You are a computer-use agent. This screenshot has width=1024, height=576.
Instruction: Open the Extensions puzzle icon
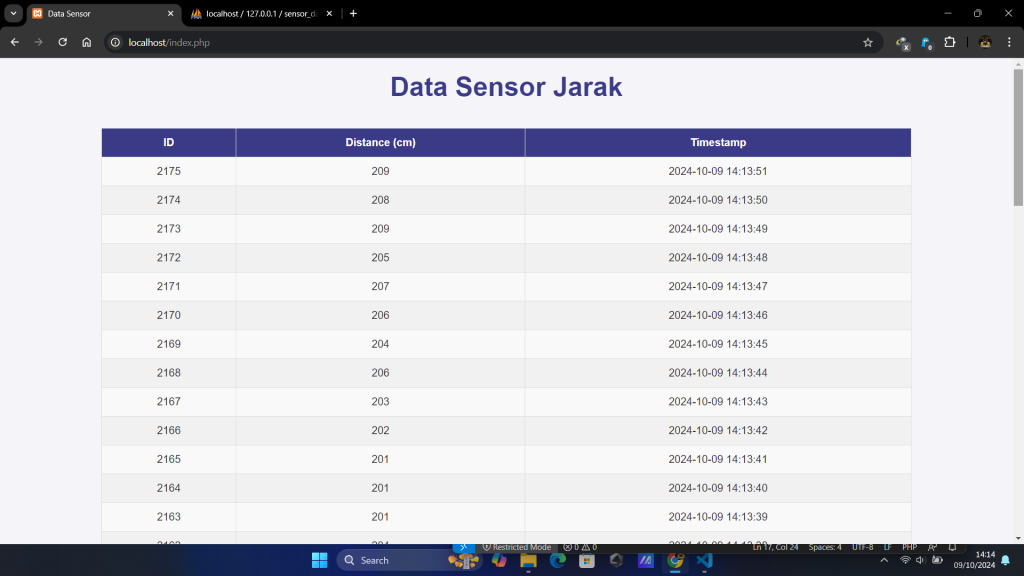click(x=950, y=43)
